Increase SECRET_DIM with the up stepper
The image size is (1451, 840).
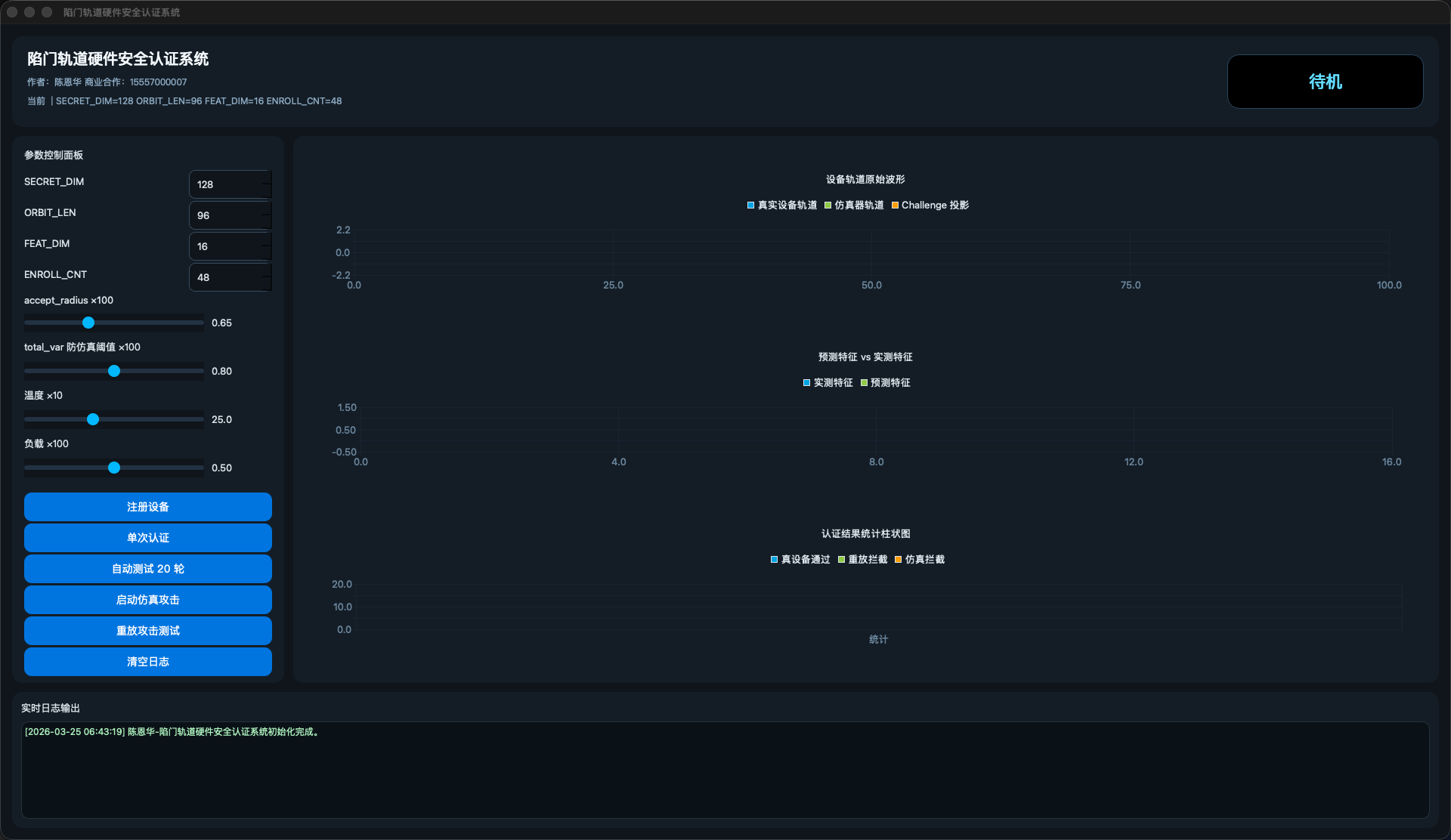coord(266,178)
